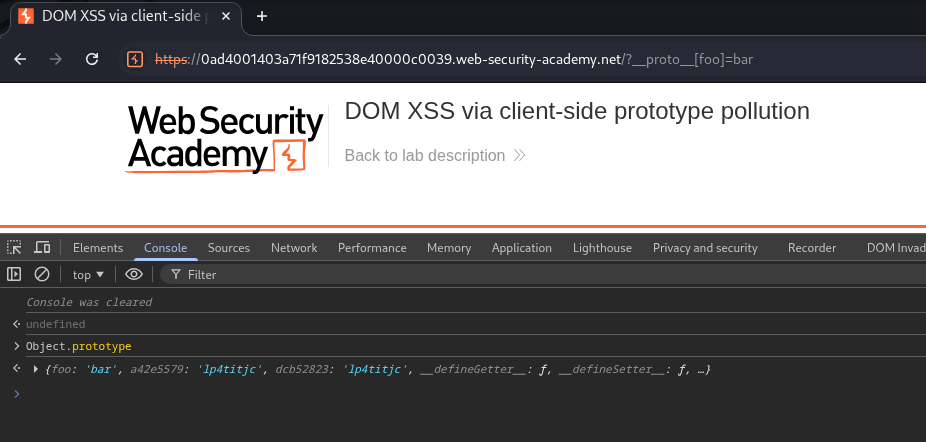This screenshot has width=926, height=442.
Task: Activate the inspect element picker icon
Action: coord(14,248)
